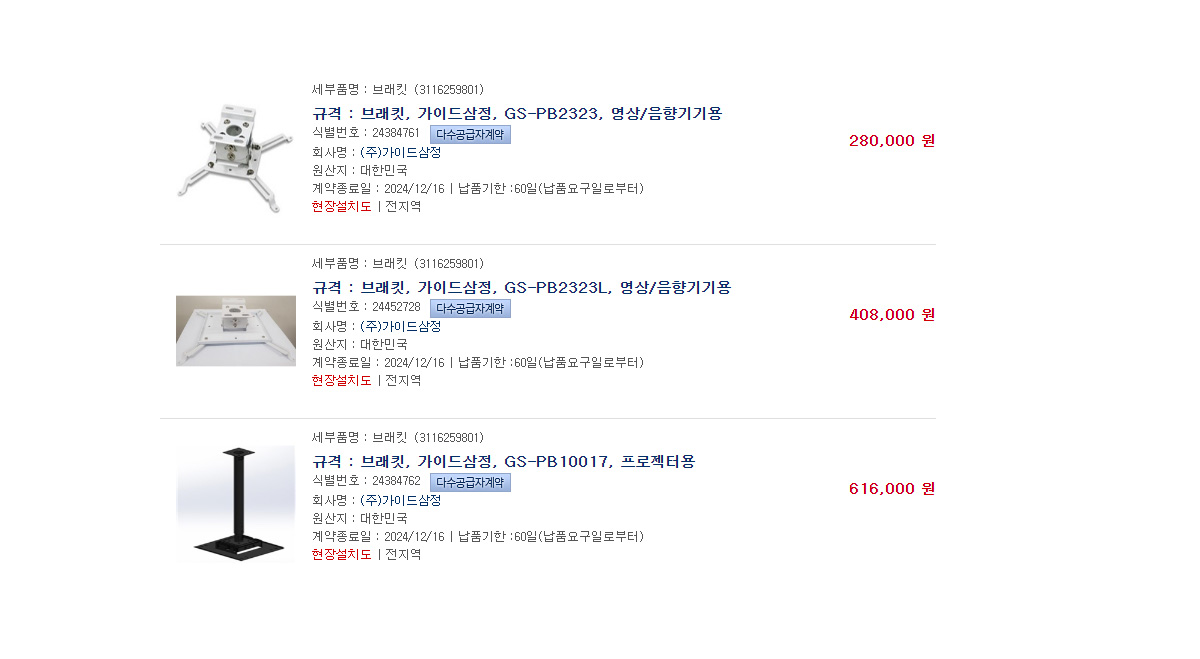Click company name (주)가이드삼정 in third listing
The width and height of the screenshot is (1200, 659).
click(x=400, y=500)
